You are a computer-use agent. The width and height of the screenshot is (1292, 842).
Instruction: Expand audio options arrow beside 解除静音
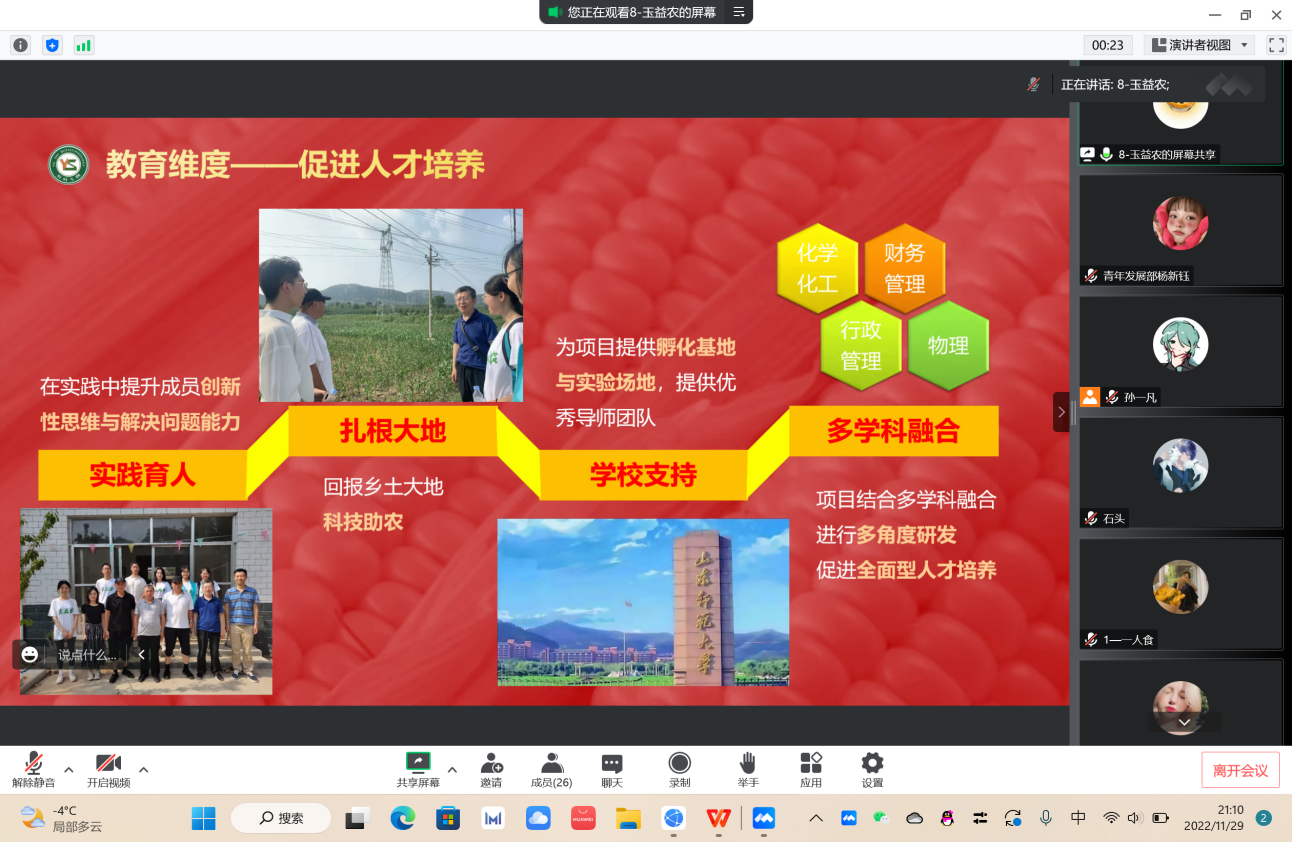(x=69, y=769)
